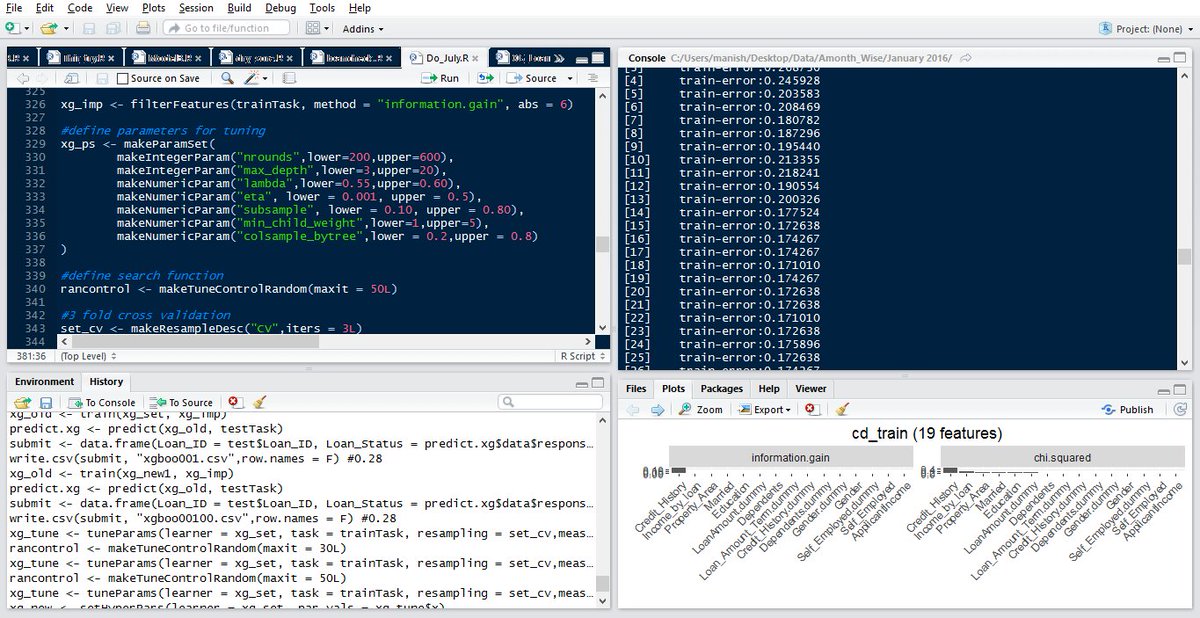
Task: Click the Save All icon in main toolbar
Action: [111, 28]
